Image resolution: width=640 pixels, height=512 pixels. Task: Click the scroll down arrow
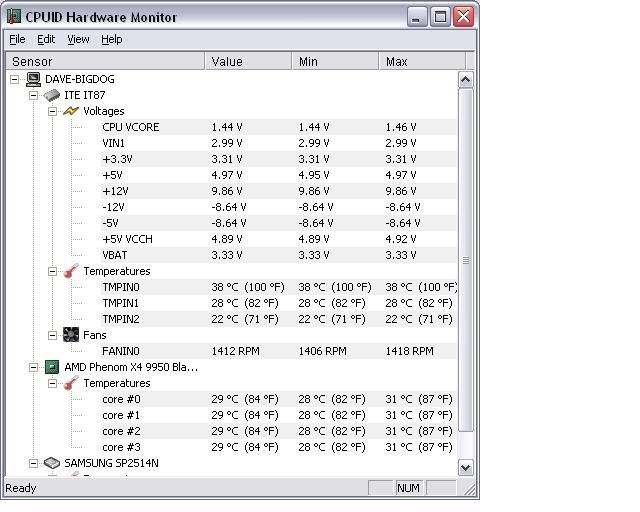tap(466, 467)
